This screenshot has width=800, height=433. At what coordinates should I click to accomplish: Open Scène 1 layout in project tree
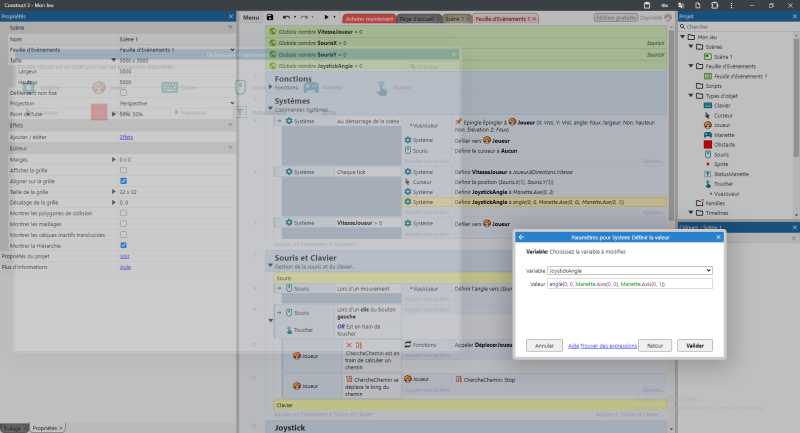[x=723, y=57]
